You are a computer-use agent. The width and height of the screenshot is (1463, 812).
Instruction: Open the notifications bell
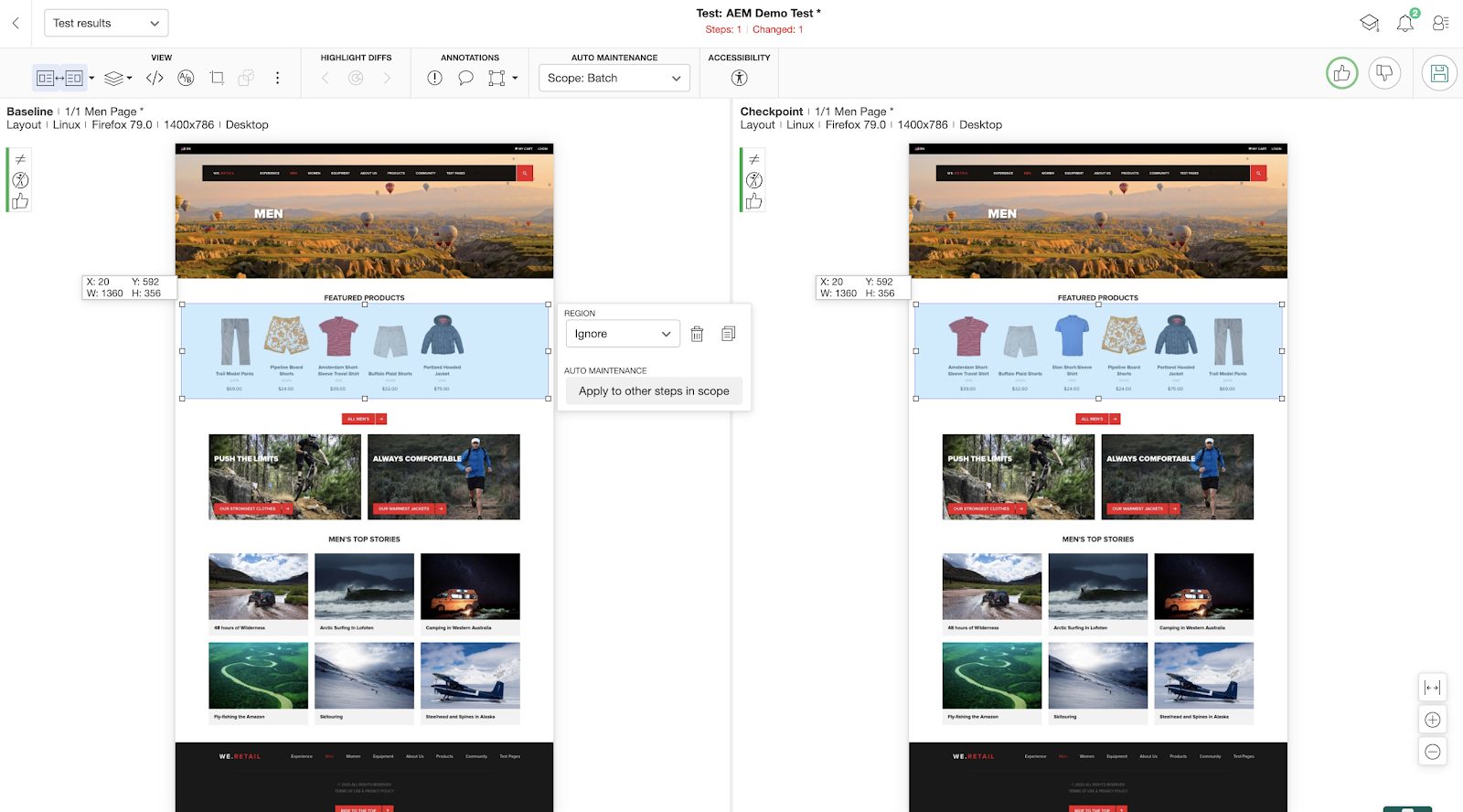[x=1405, y=24]
